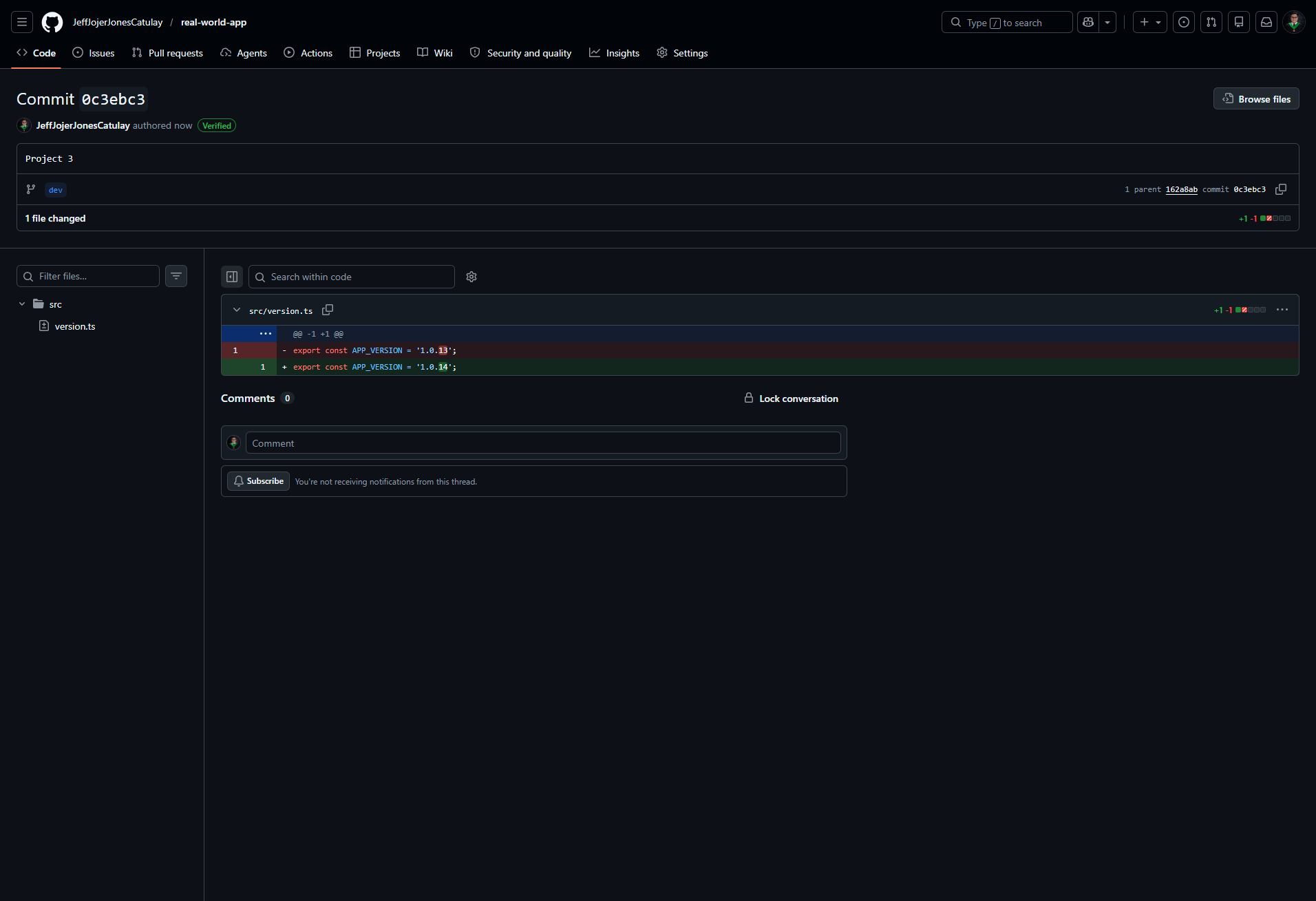This screenshot has width=1316, height=901.
Task: Click '1 file changed' summary text
Action: pyautogui.click(x=56, y=218)
